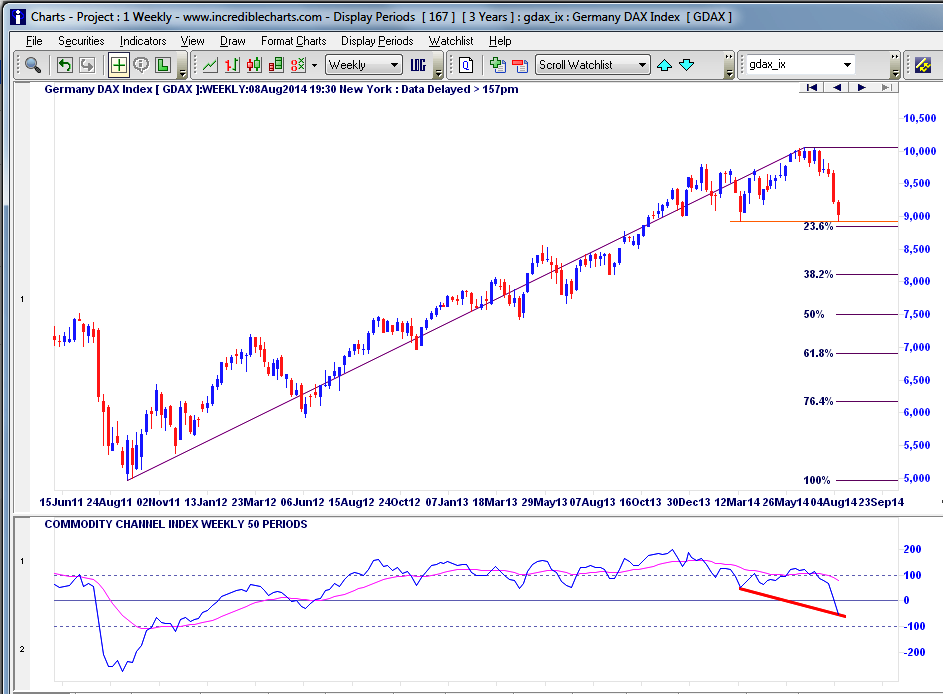943x694 pixels.
Task: Select the 23.6% Fibonacci retracement label
Action: 818,226
